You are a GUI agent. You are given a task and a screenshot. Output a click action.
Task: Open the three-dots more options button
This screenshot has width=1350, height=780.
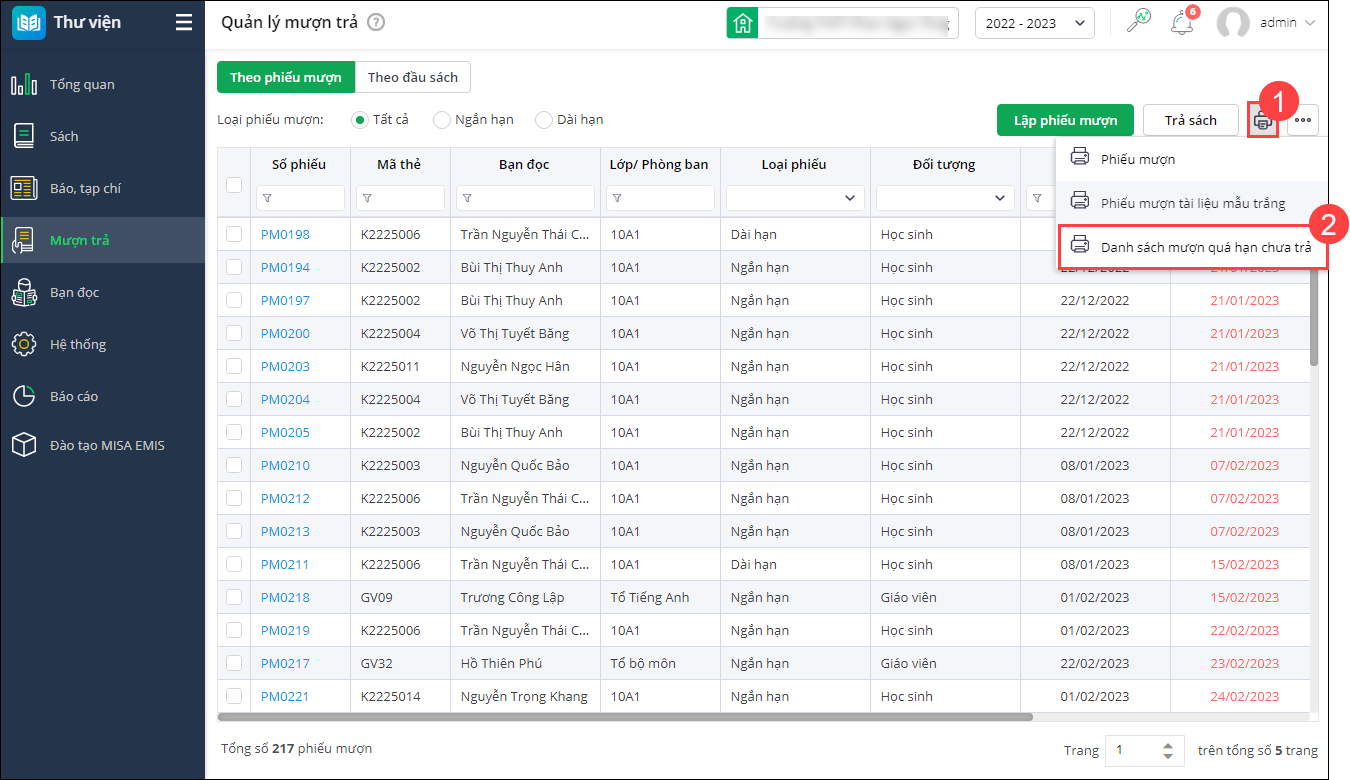[1302, 121]
